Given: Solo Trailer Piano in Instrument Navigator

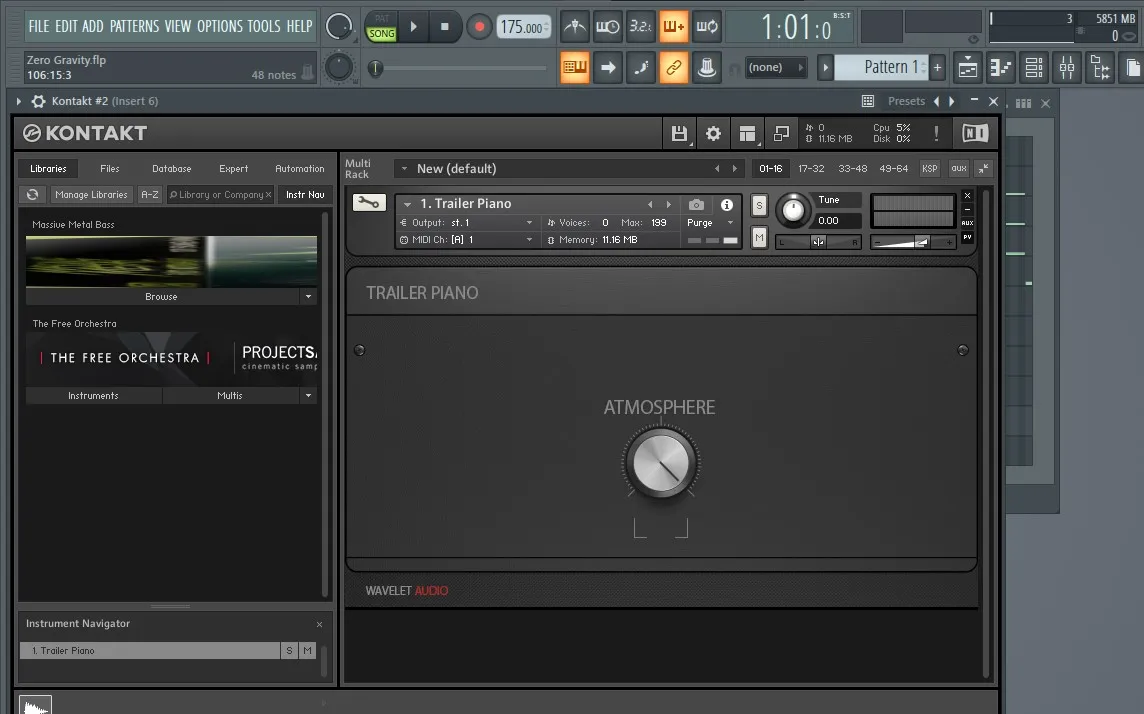Looking at the screenshot, I should click(x=290, y=651).
